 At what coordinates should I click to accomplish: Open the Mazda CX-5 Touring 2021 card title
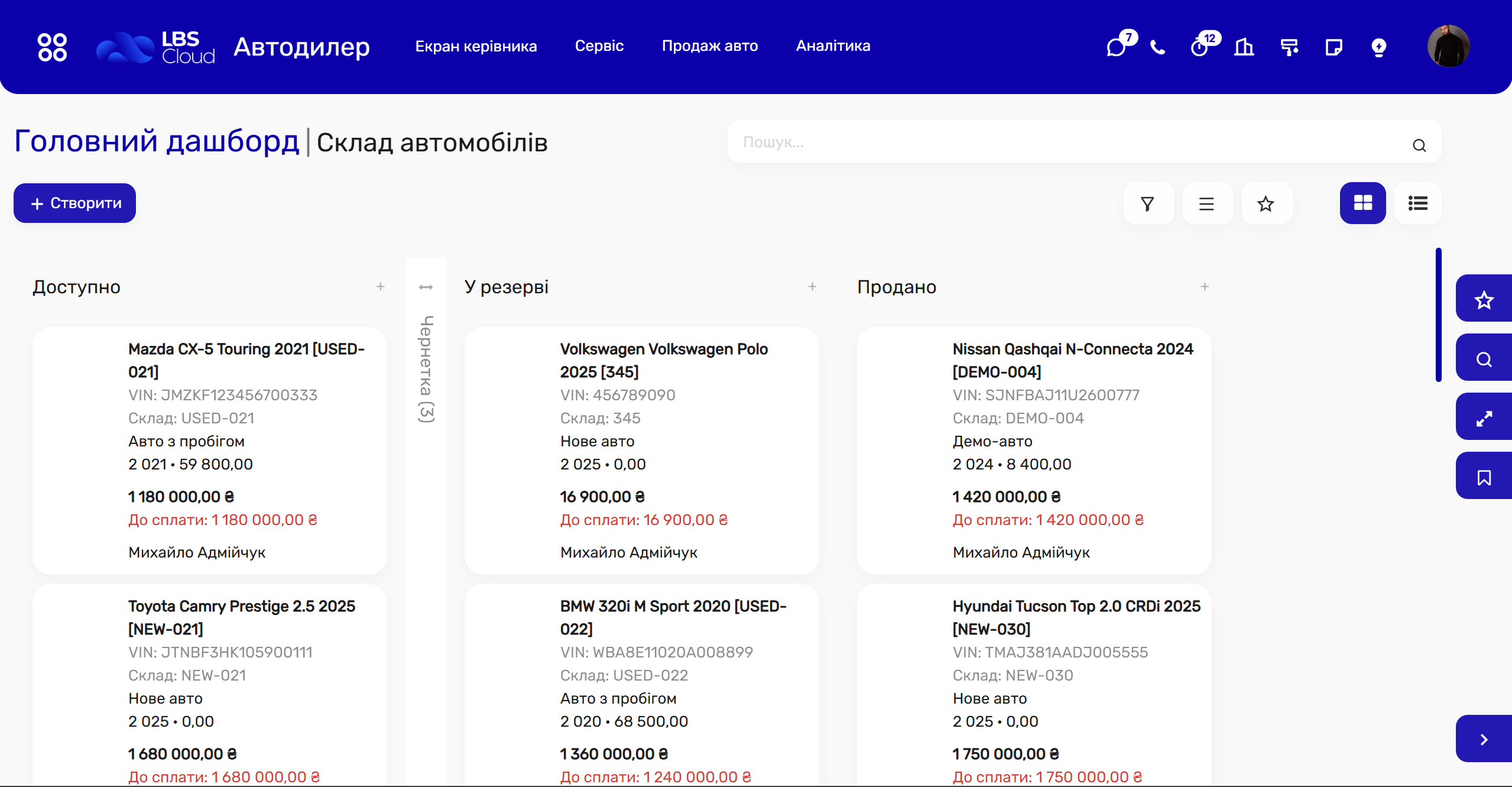[x=246, y=361]
